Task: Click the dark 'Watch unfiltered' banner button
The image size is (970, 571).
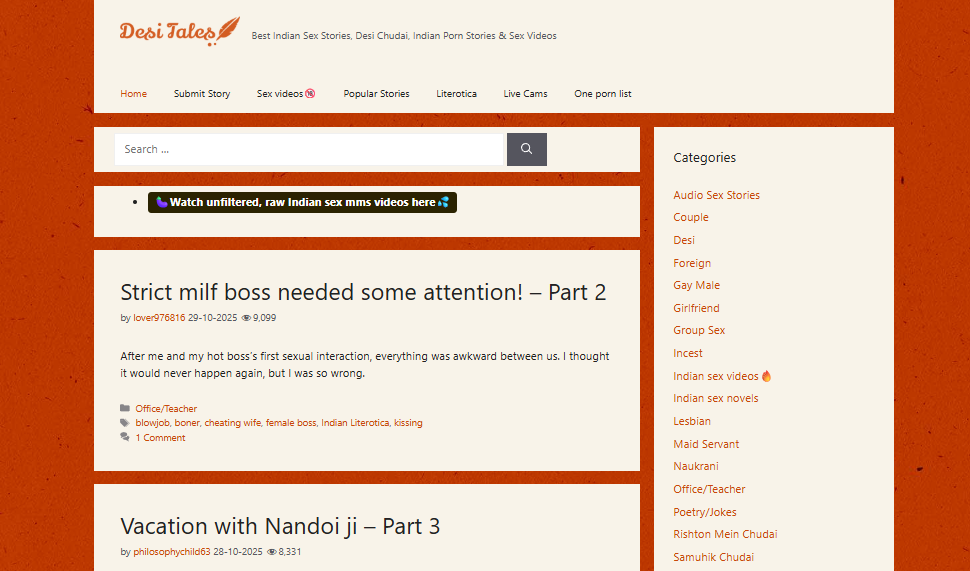Action: (302, 202)
